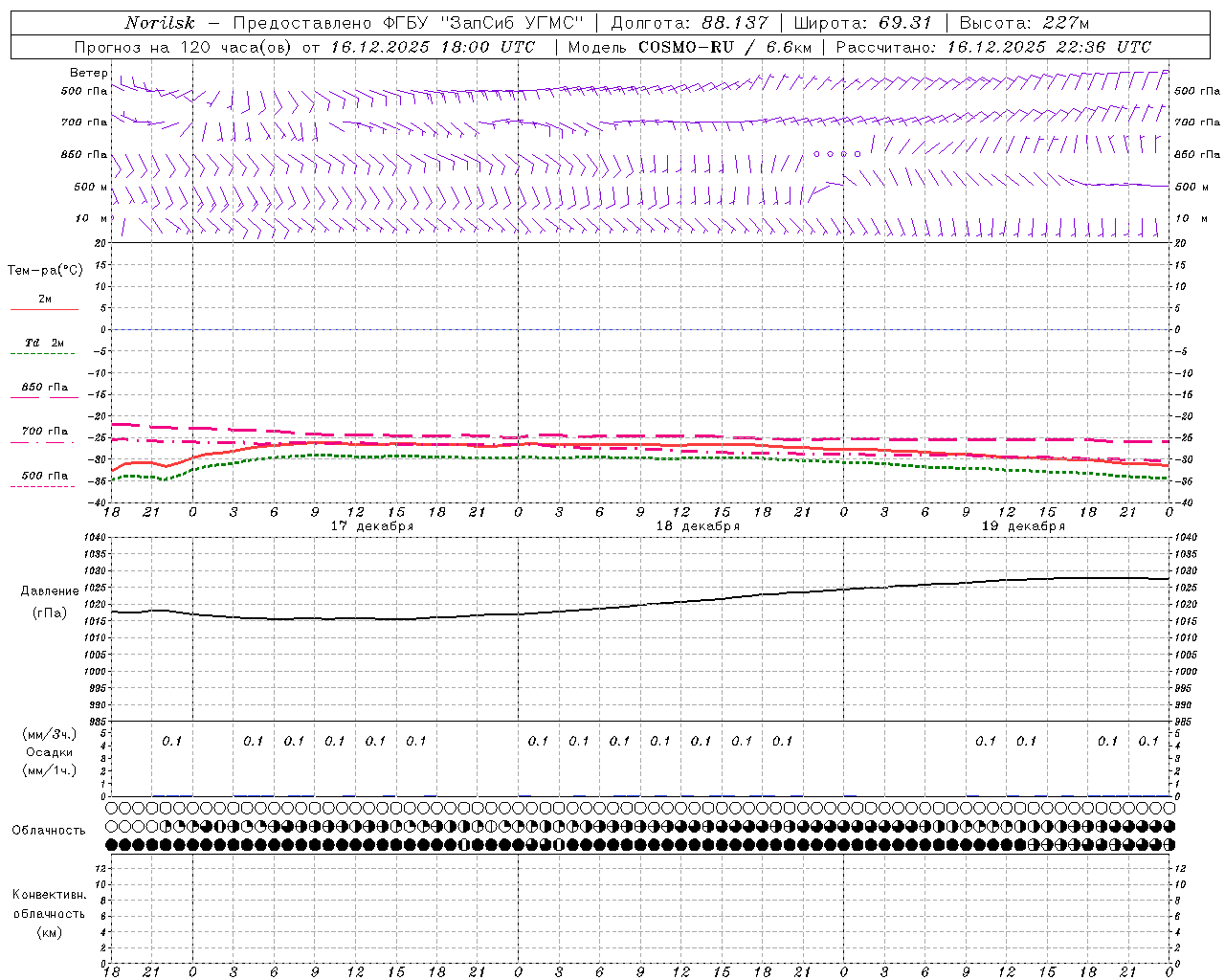Click the 'Широта: 69.31' latitude value
The image size is (1225, 980).
click(x=862, y=23)
